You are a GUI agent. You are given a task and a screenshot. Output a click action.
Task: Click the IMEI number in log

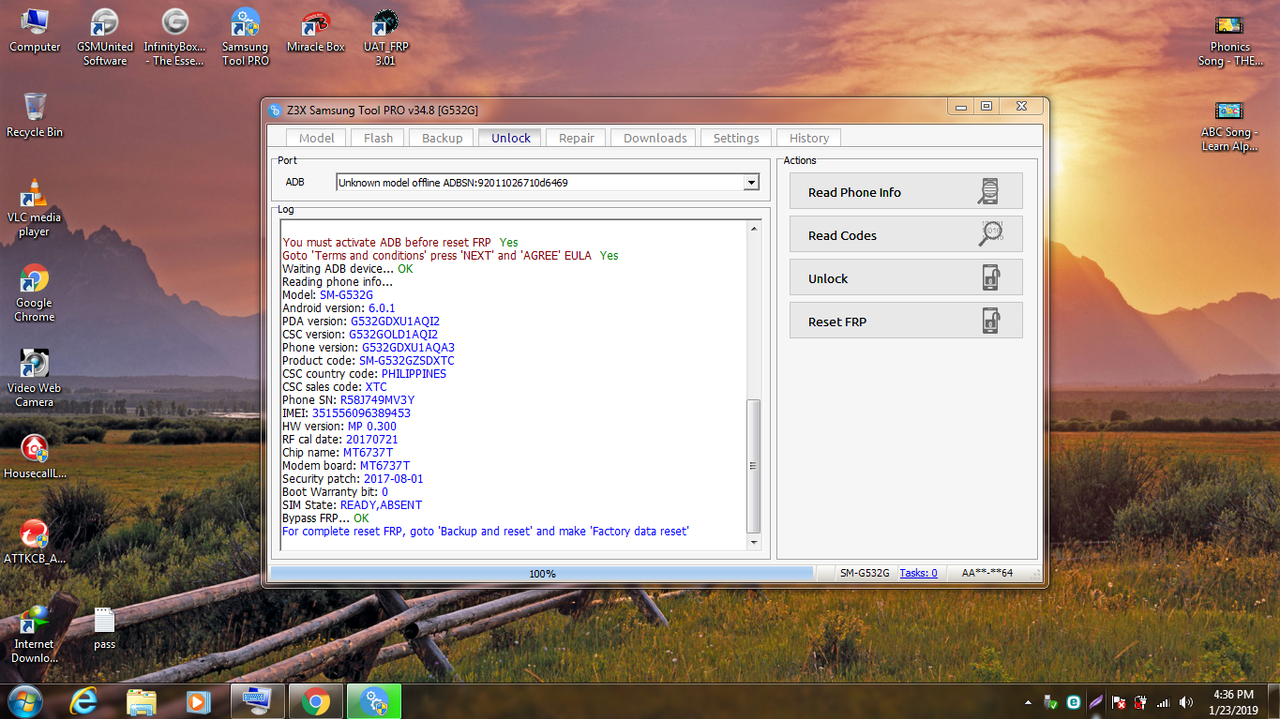coord(361,413)
